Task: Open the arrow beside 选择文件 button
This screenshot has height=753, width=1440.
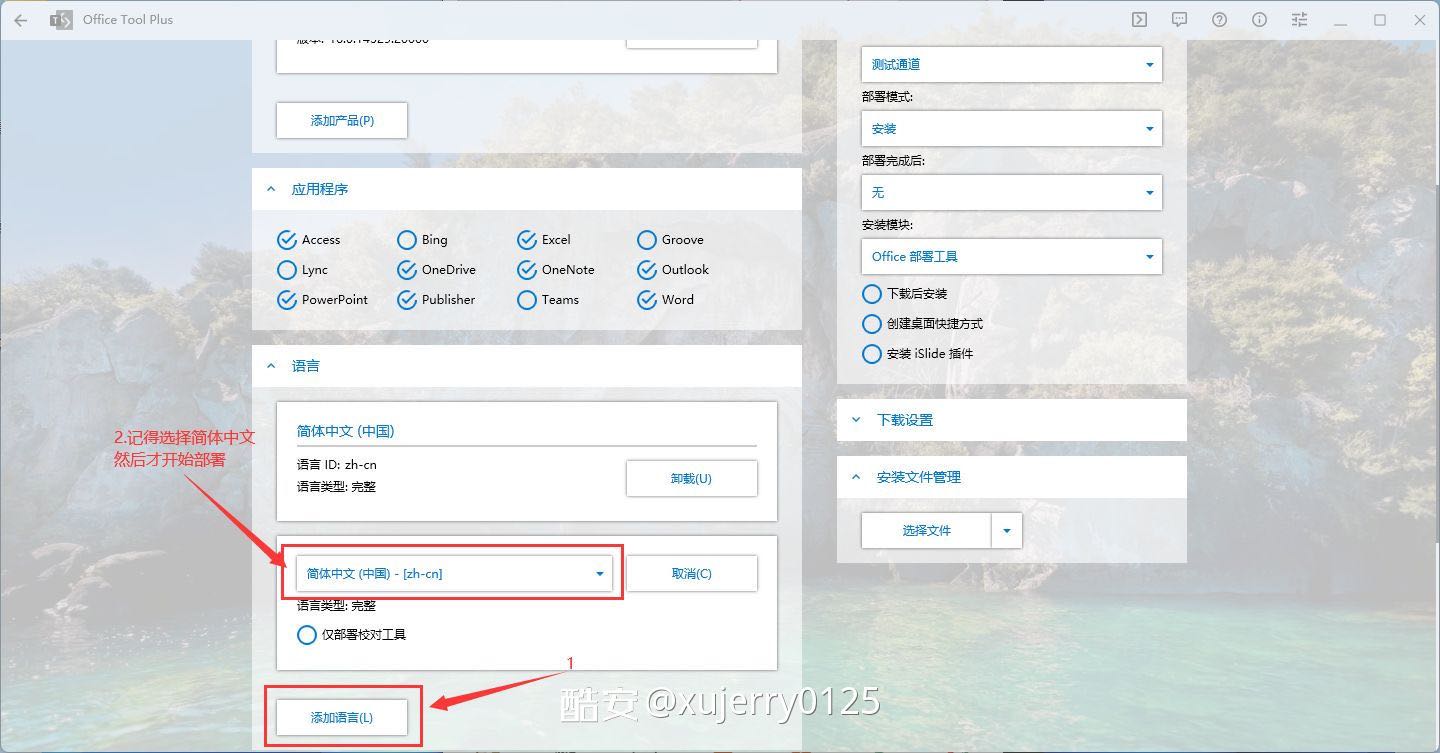Action: [x=1007, y=531]
